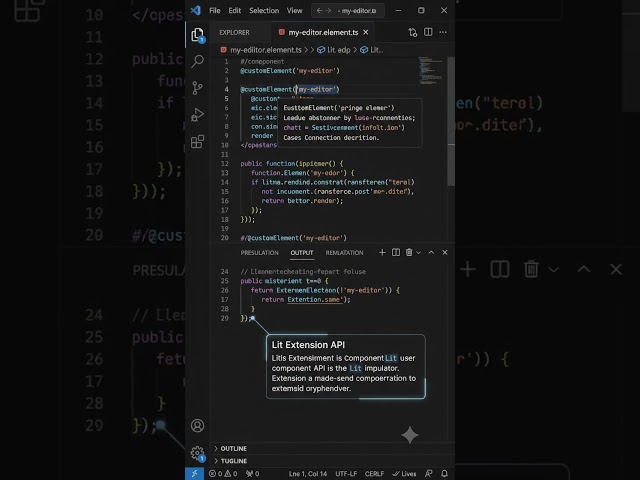
Task: Open the remote window status bar button
Action: point(195,473)
